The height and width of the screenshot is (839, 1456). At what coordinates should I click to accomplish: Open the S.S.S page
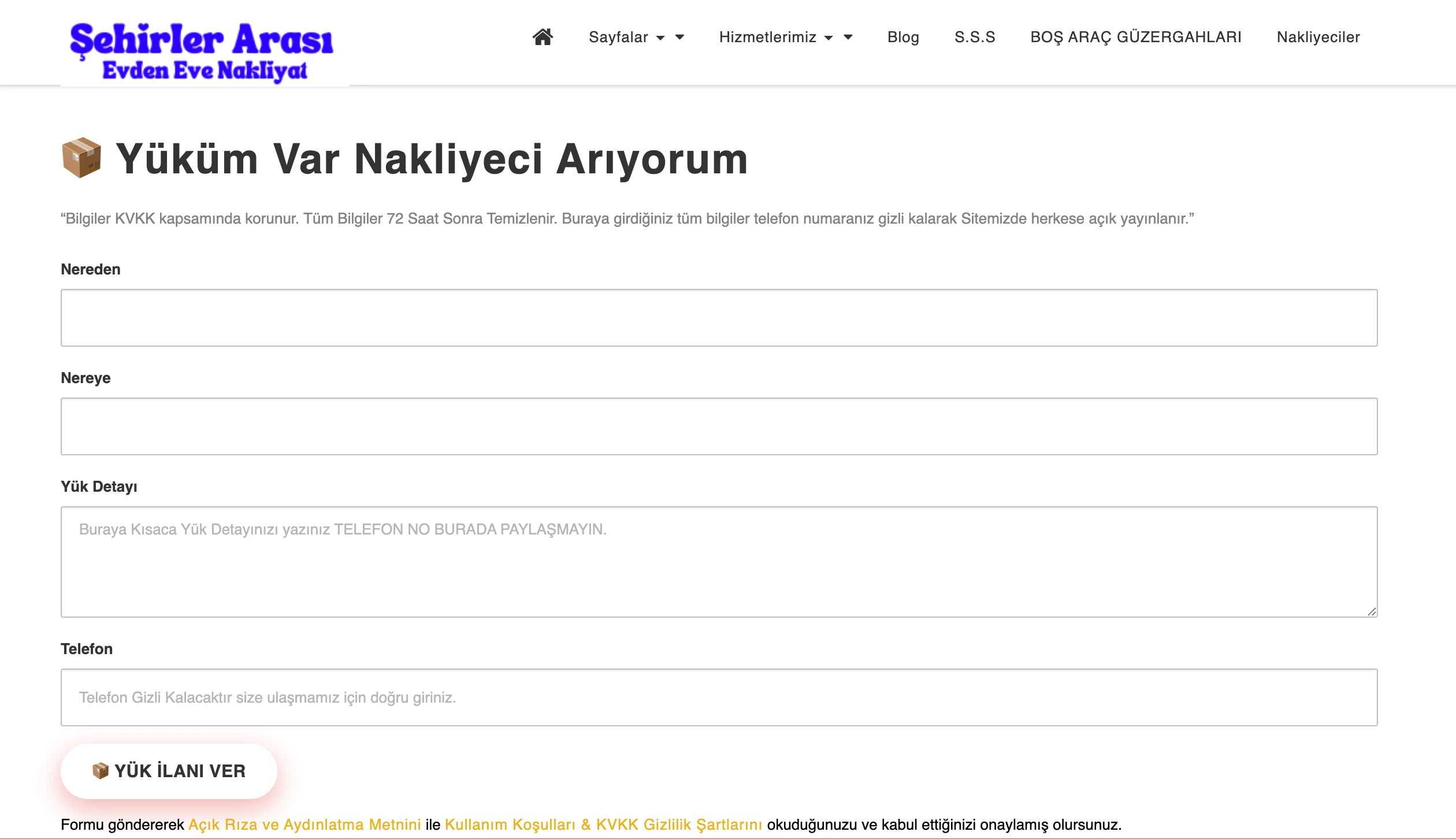[x=975, y=38]
